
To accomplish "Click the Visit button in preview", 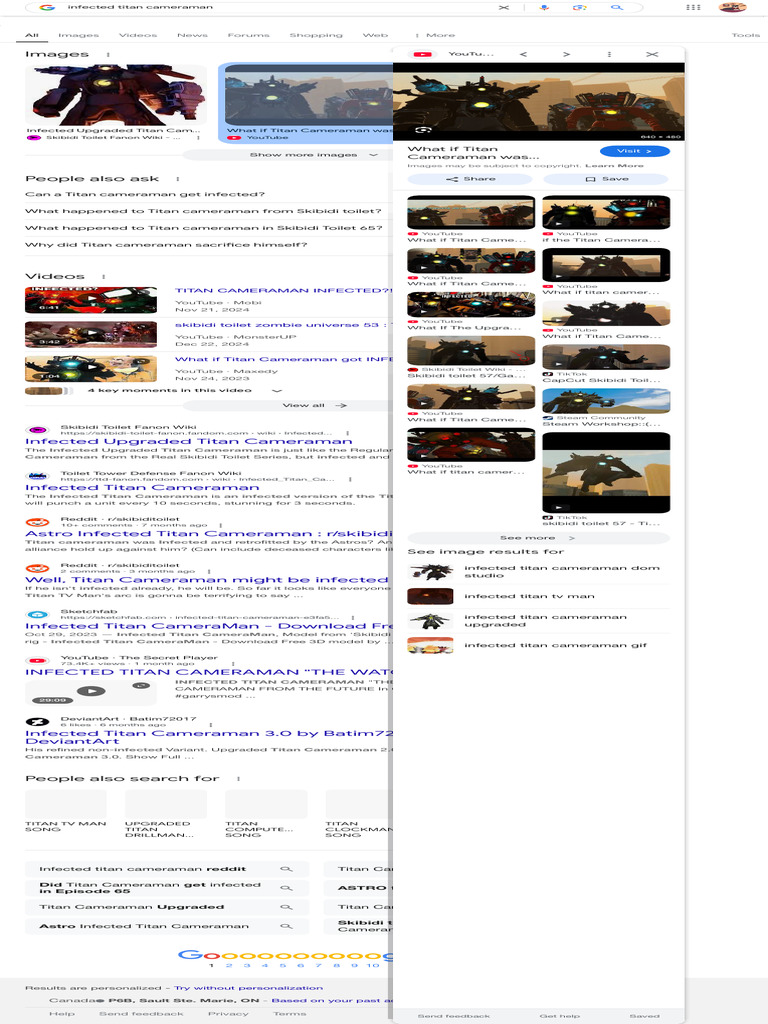I will point(634,152).
